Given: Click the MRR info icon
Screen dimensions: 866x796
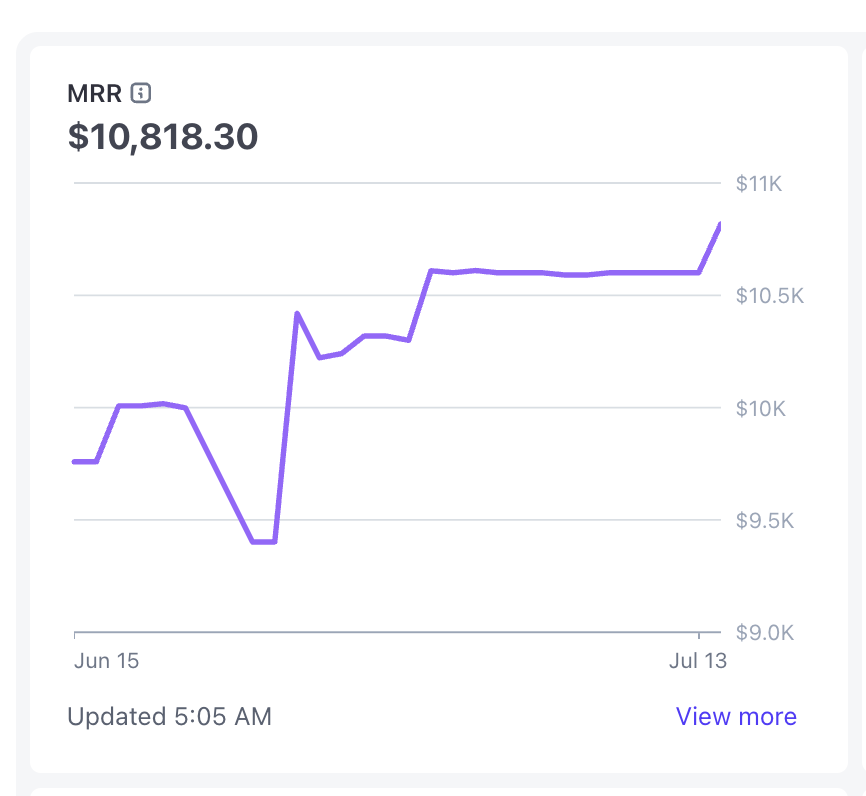Looking at the screenshot, I should click(x=141, y=93).
